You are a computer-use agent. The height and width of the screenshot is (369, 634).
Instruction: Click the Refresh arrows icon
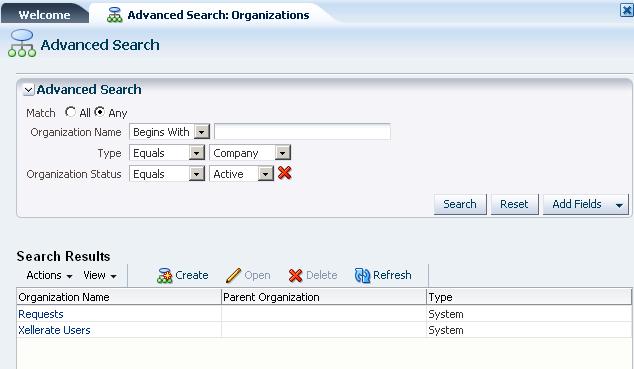tap(362, 276)
